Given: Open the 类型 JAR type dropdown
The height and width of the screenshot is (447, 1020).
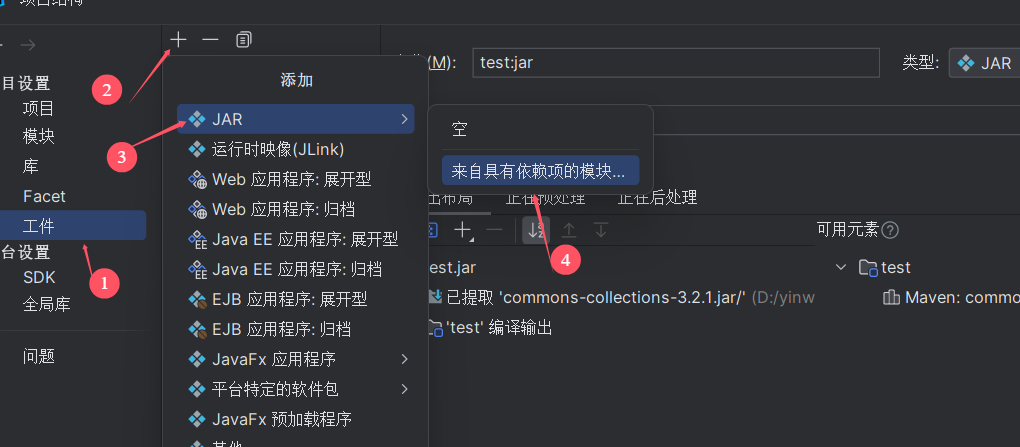Looking at the screenshot, I should pyautogui.click(x=984, y=63).
